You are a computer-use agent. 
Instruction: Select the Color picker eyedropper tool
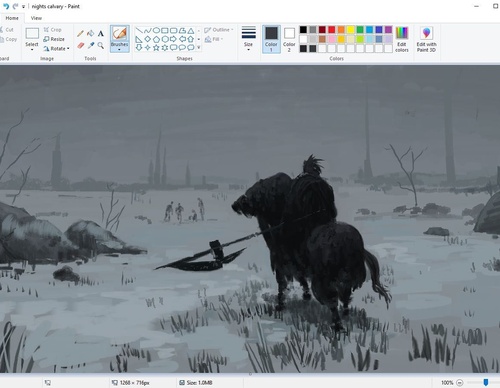coord(91,45)
